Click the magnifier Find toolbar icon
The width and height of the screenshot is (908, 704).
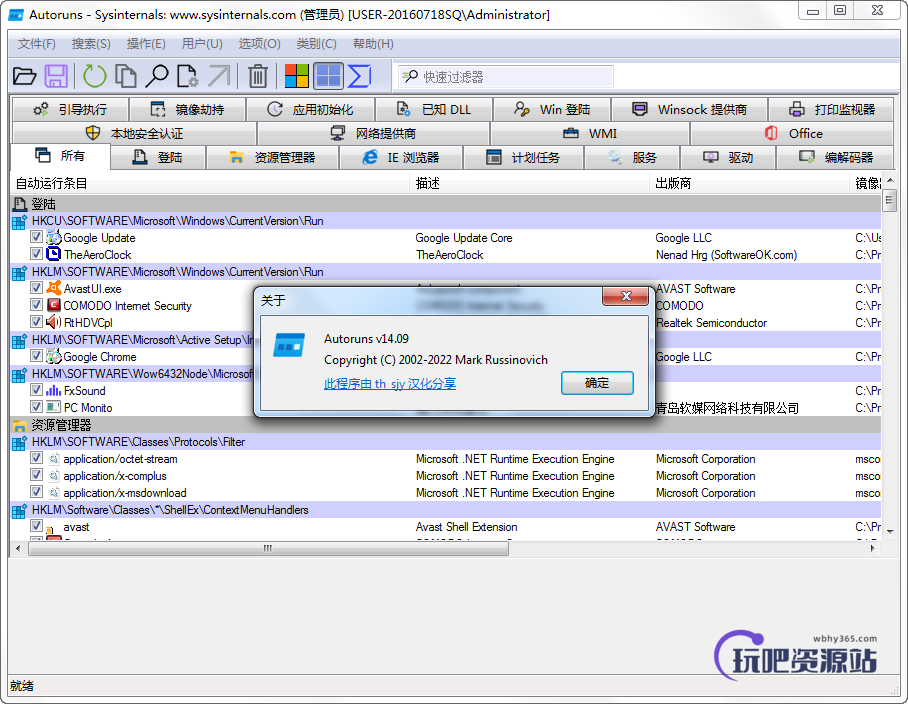[x=156, y=76]
